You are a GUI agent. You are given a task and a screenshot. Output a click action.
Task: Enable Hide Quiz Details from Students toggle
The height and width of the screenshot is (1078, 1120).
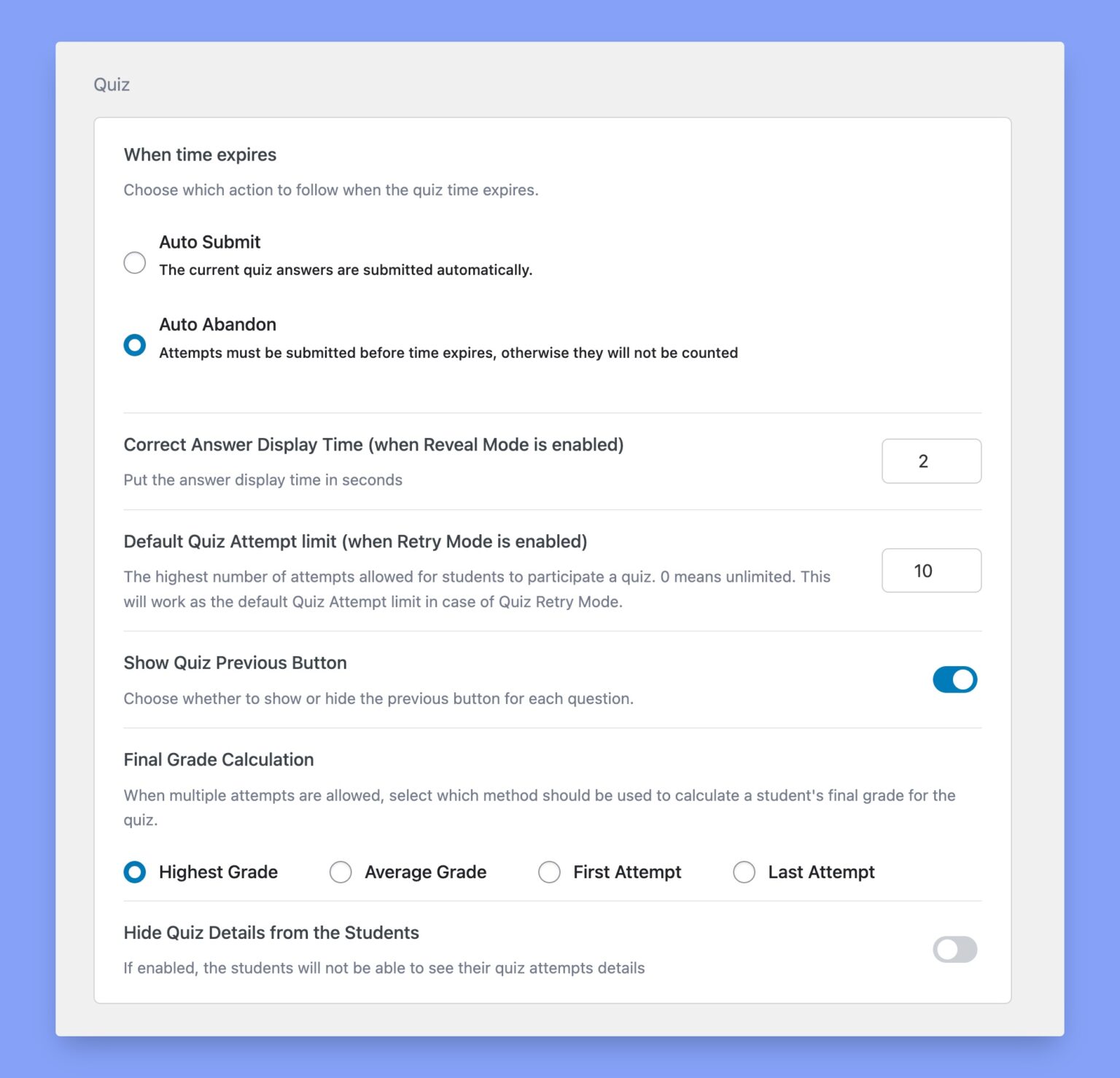pos(954,950)
